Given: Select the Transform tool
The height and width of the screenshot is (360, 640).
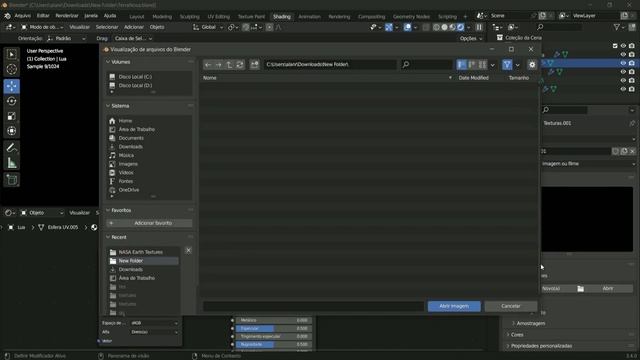Looking at the screenshot, I should 11,131.
